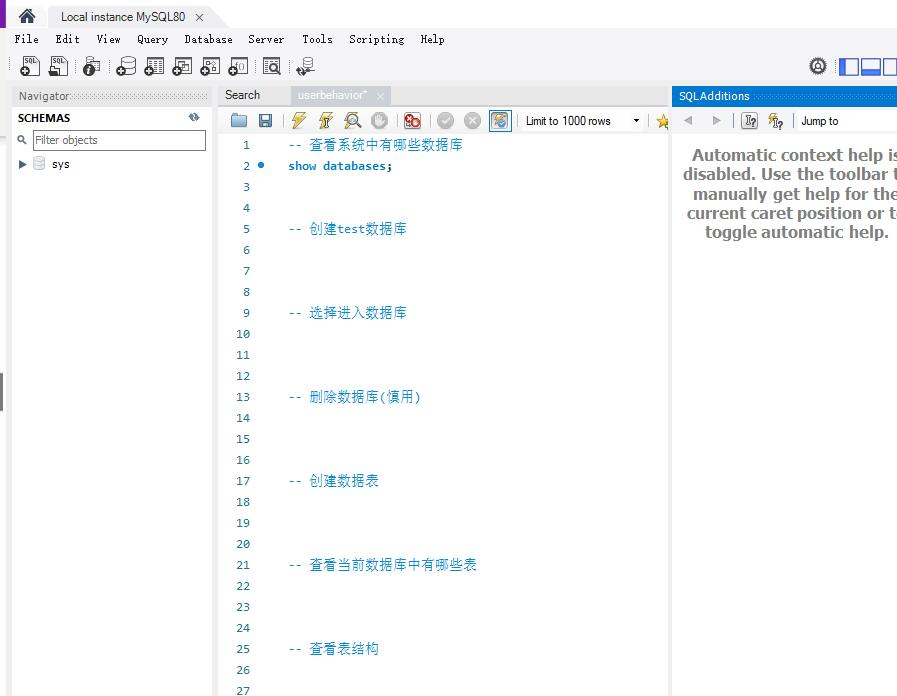
Task: Click the SQLAdditions panel header
Action: [x=784, y=96]
